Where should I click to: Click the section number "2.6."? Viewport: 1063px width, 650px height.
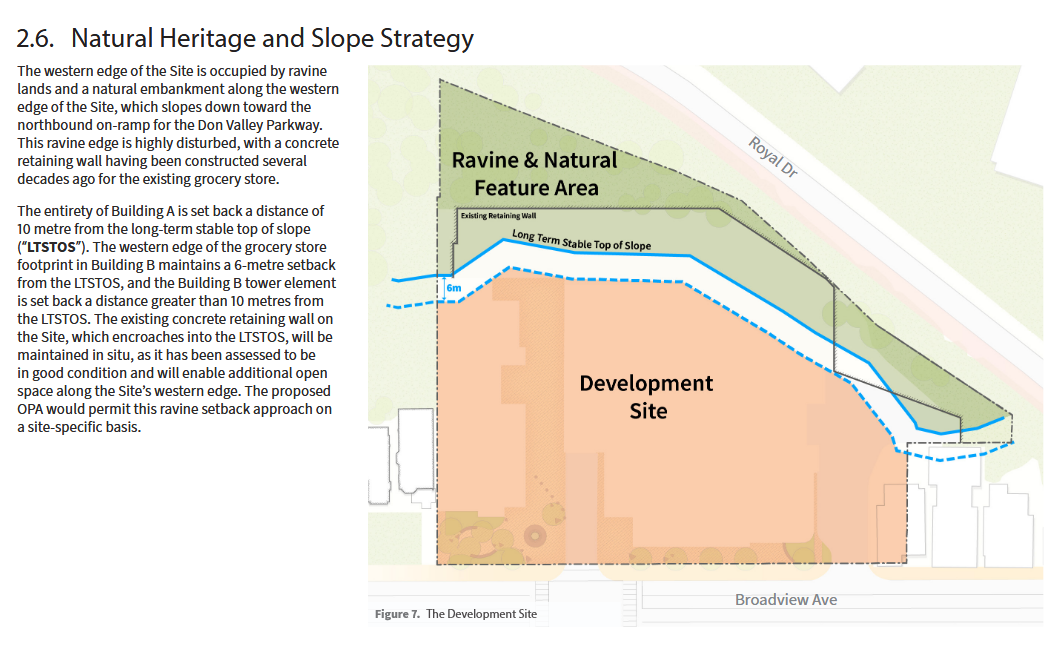[39, 39]
